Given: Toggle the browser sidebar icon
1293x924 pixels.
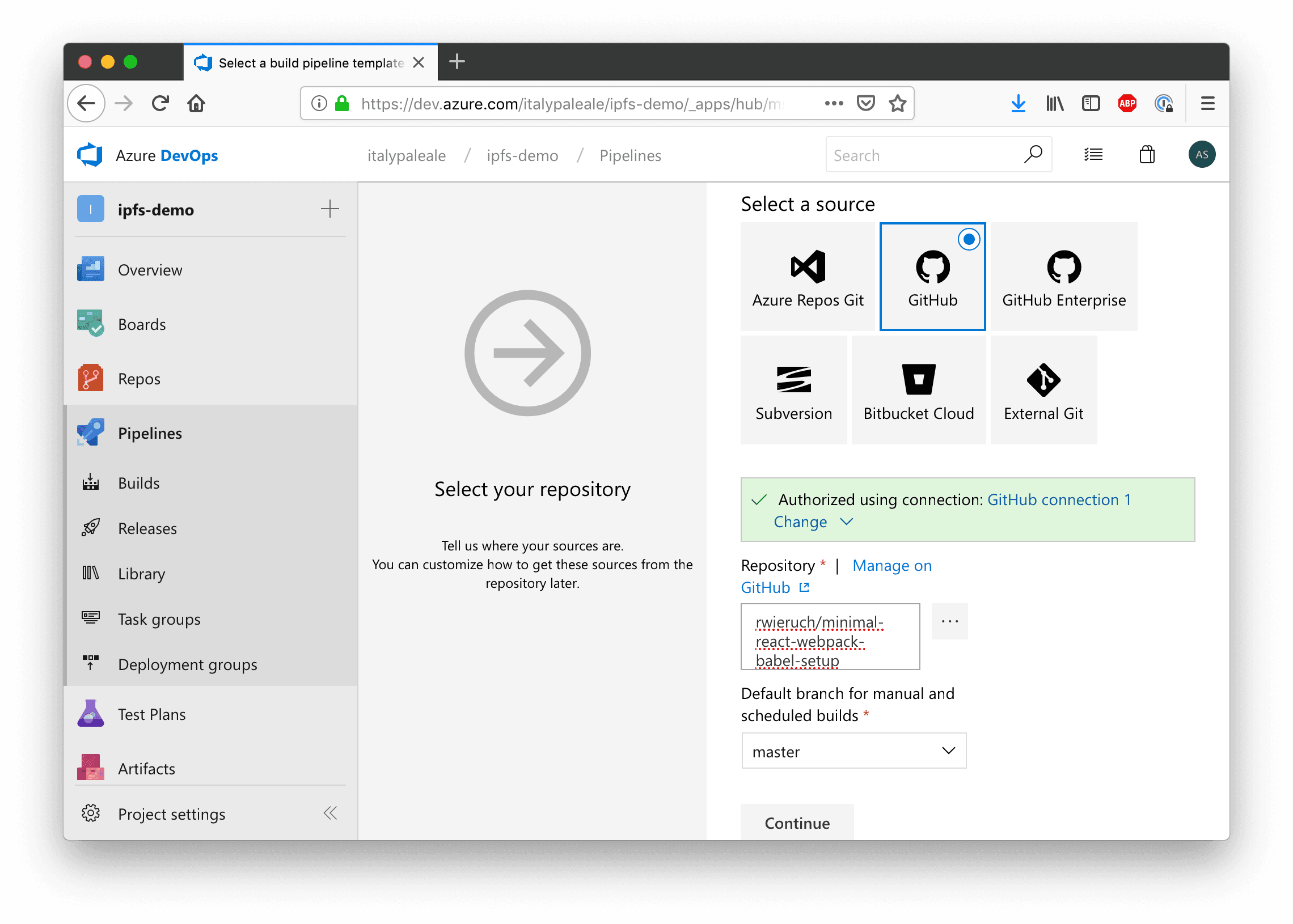Looking at the screenshot, I should tap(1091, 104).
